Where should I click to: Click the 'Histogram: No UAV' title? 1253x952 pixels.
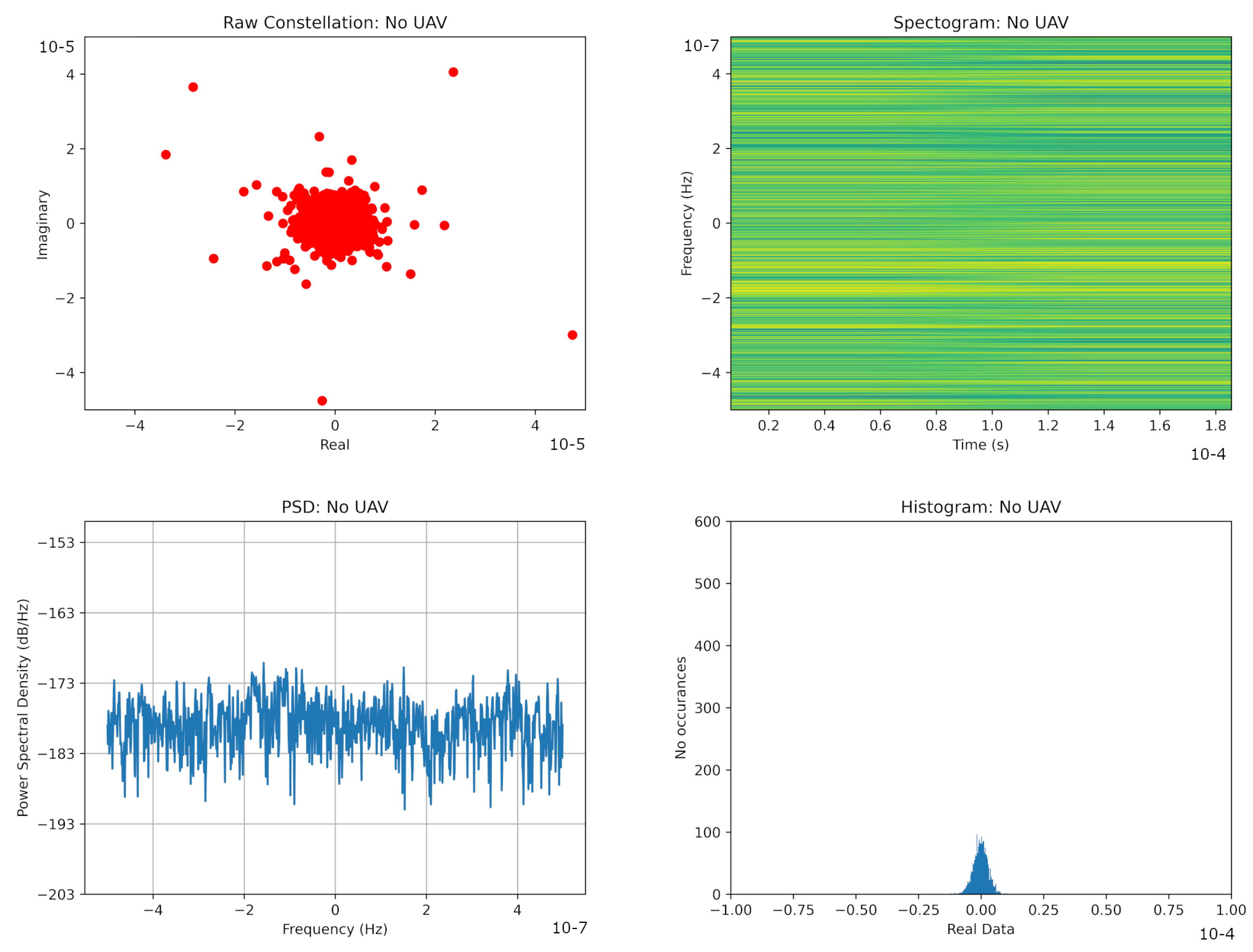coord(981,506)
